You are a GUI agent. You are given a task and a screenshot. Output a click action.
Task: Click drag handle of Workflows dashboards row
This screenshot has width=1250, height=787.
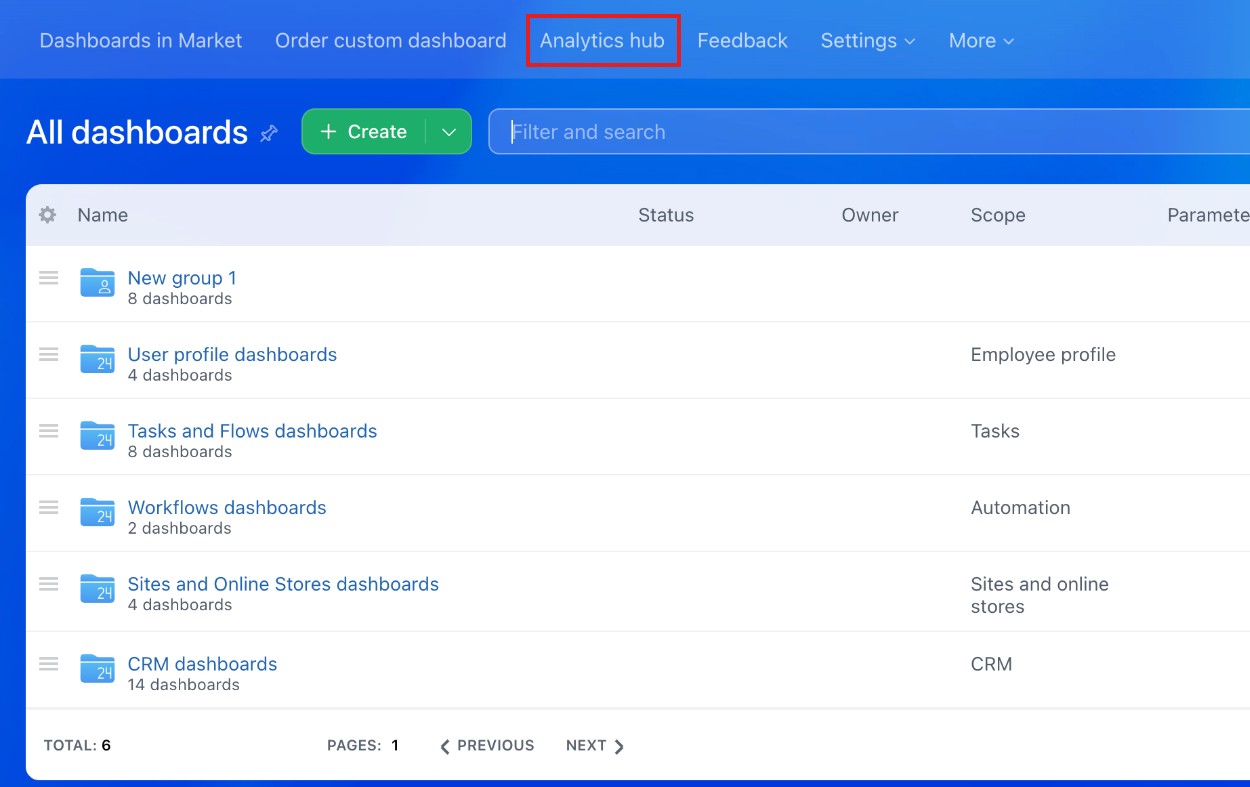48,507
